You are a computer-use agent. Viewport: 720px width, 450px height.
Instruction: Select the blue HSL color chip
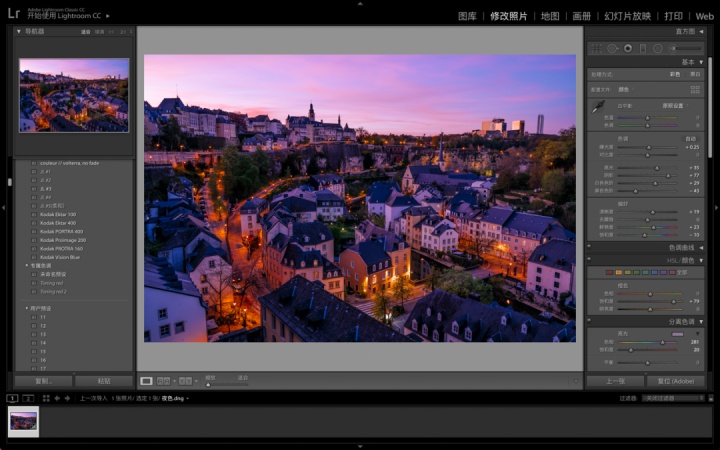tap(654, 272)
